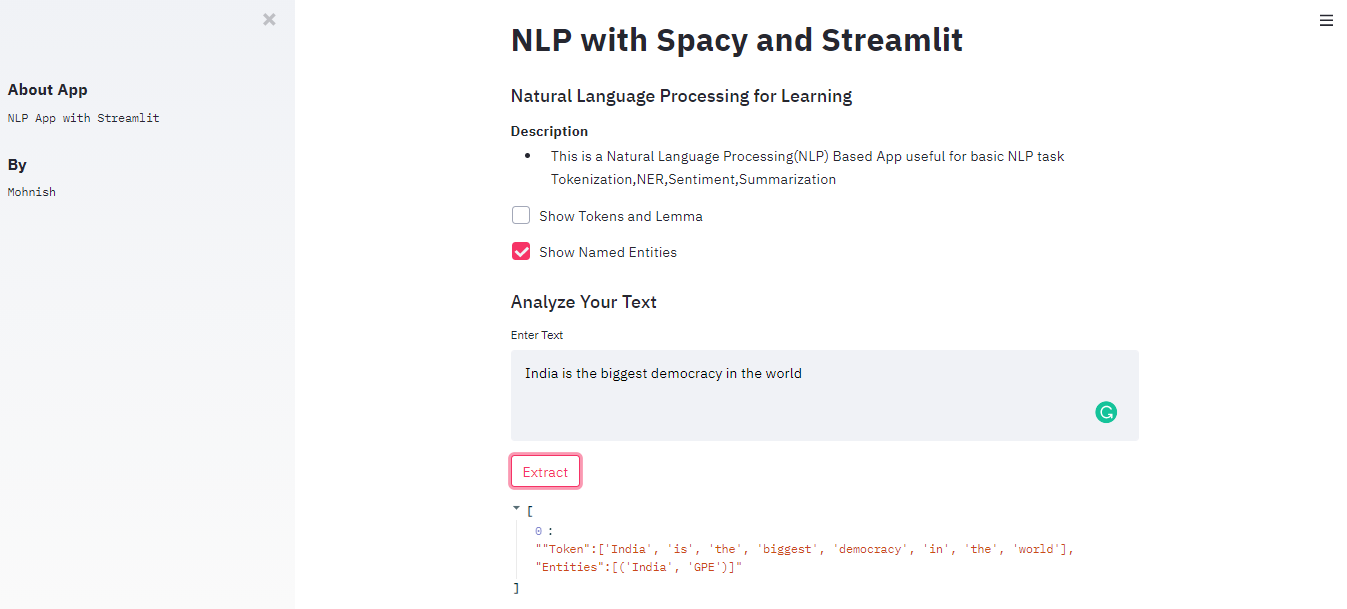Close the About App sidebar
Screen dimensions: 1347x609
(x=268, y=19)
